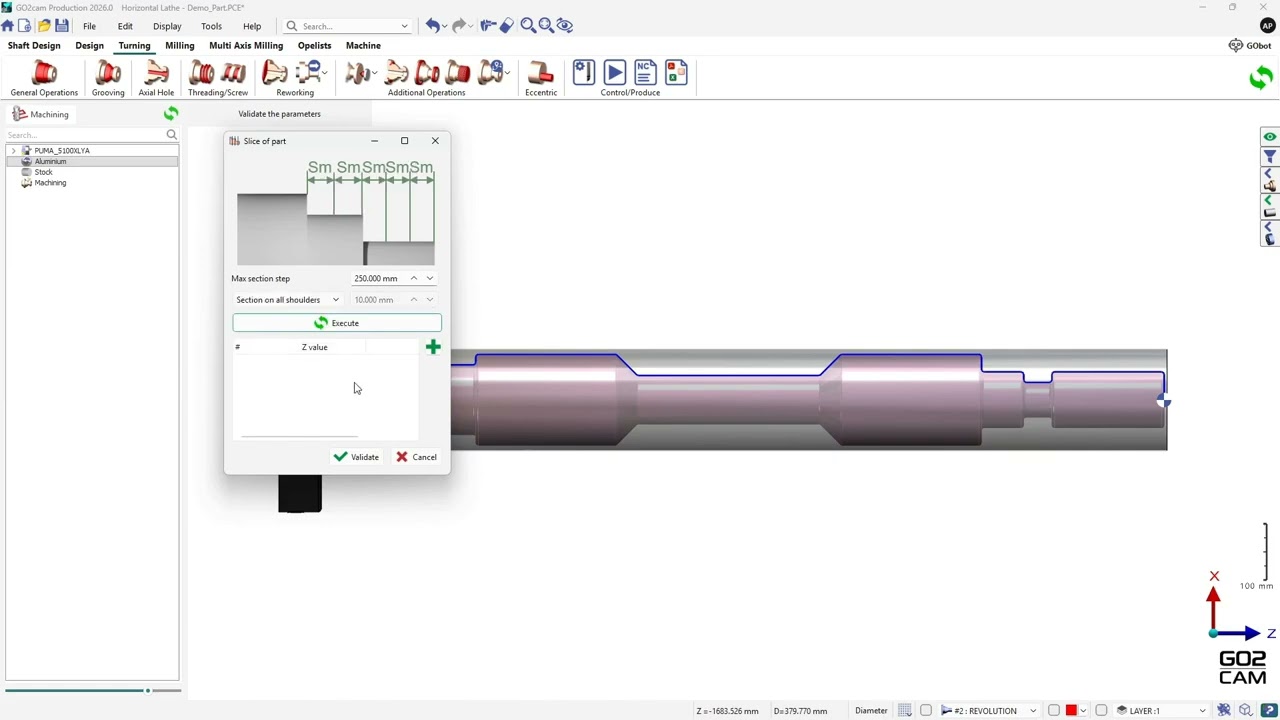Viewport: 1280px width, 720px height.
Task: Open the filter funnel on right sidebar
Action: click(1269, 157)
